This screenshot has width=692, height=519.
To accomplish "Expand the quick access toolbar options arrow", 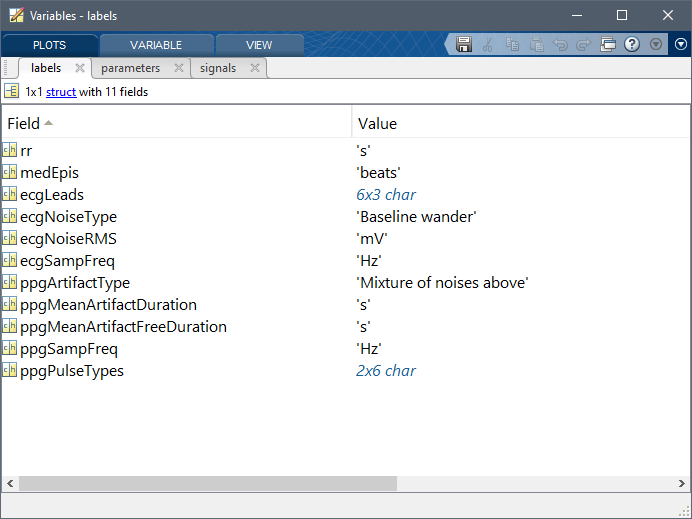I will pyautogui.click(x=656, y=44).
